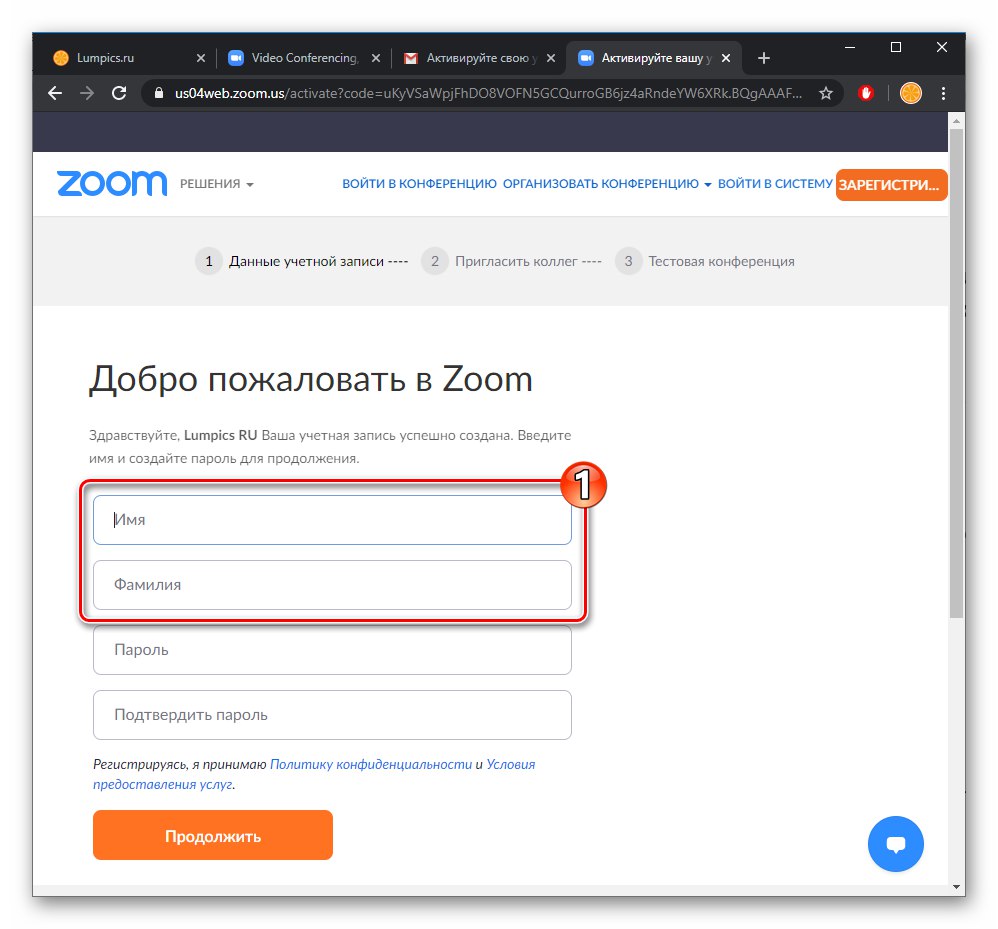This screenshot has width=998, height=929.
Task: Click the orange Продолжить button
Action: tap(212, 836)
